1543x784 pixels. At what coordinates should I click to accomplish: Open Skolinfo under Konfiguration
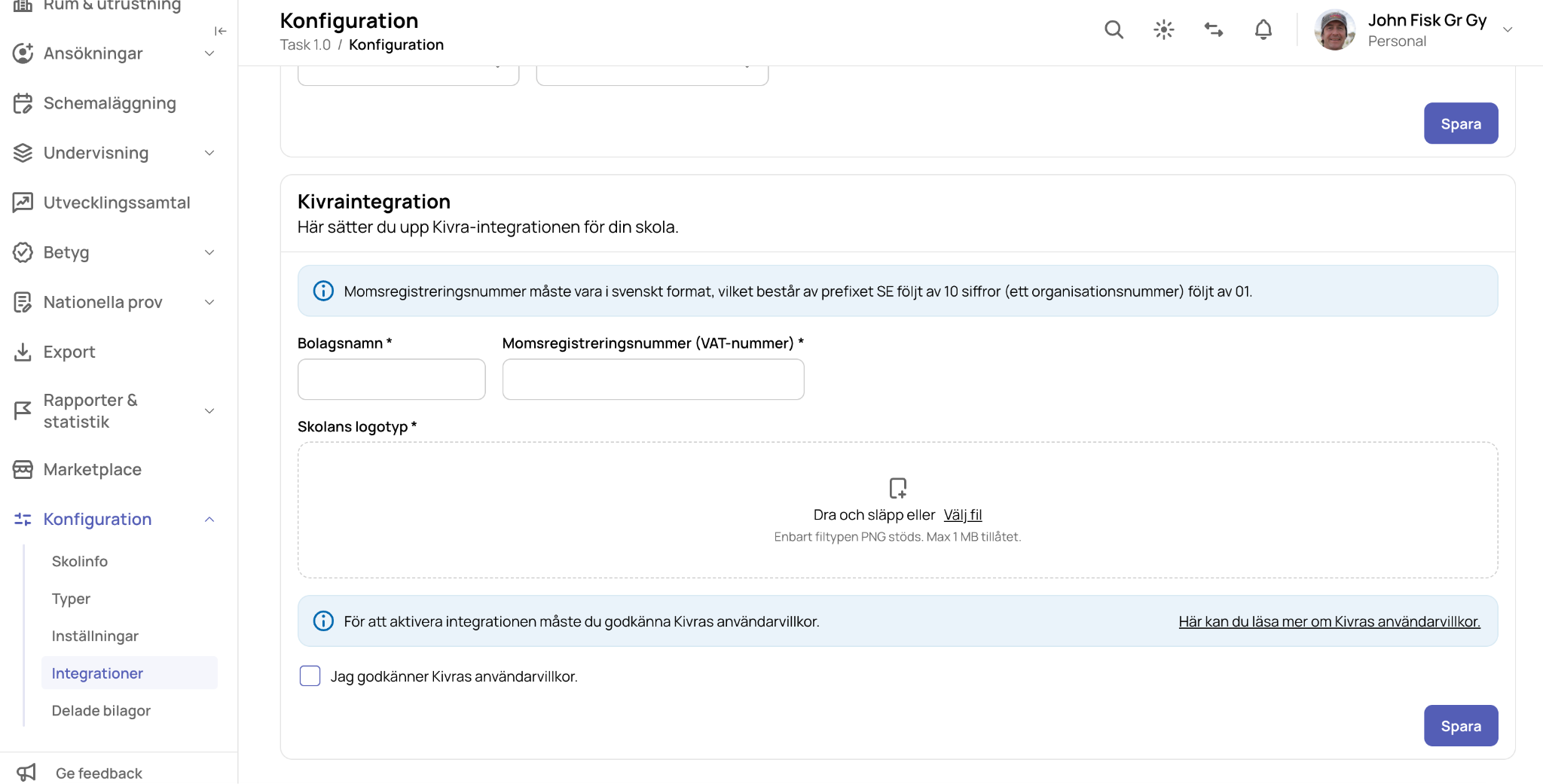click(x=80, y=561)
